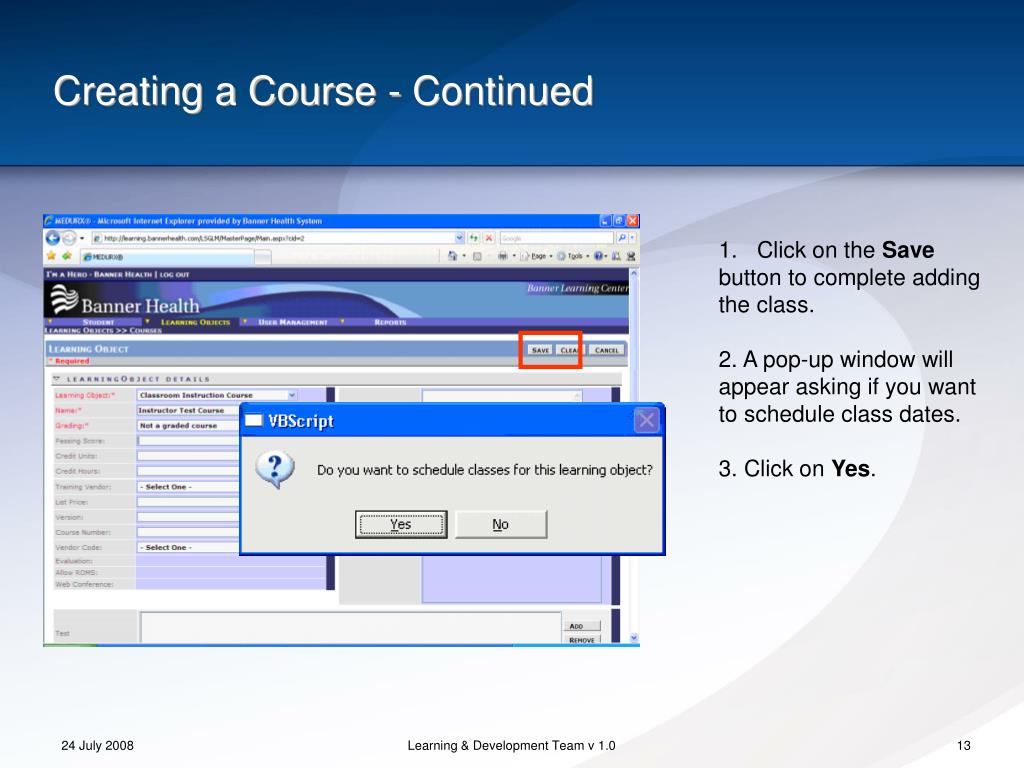Click the page scrollbar up arrow
The width and height of the screenshot is (1024, 768).
click(x=633, y=274)
